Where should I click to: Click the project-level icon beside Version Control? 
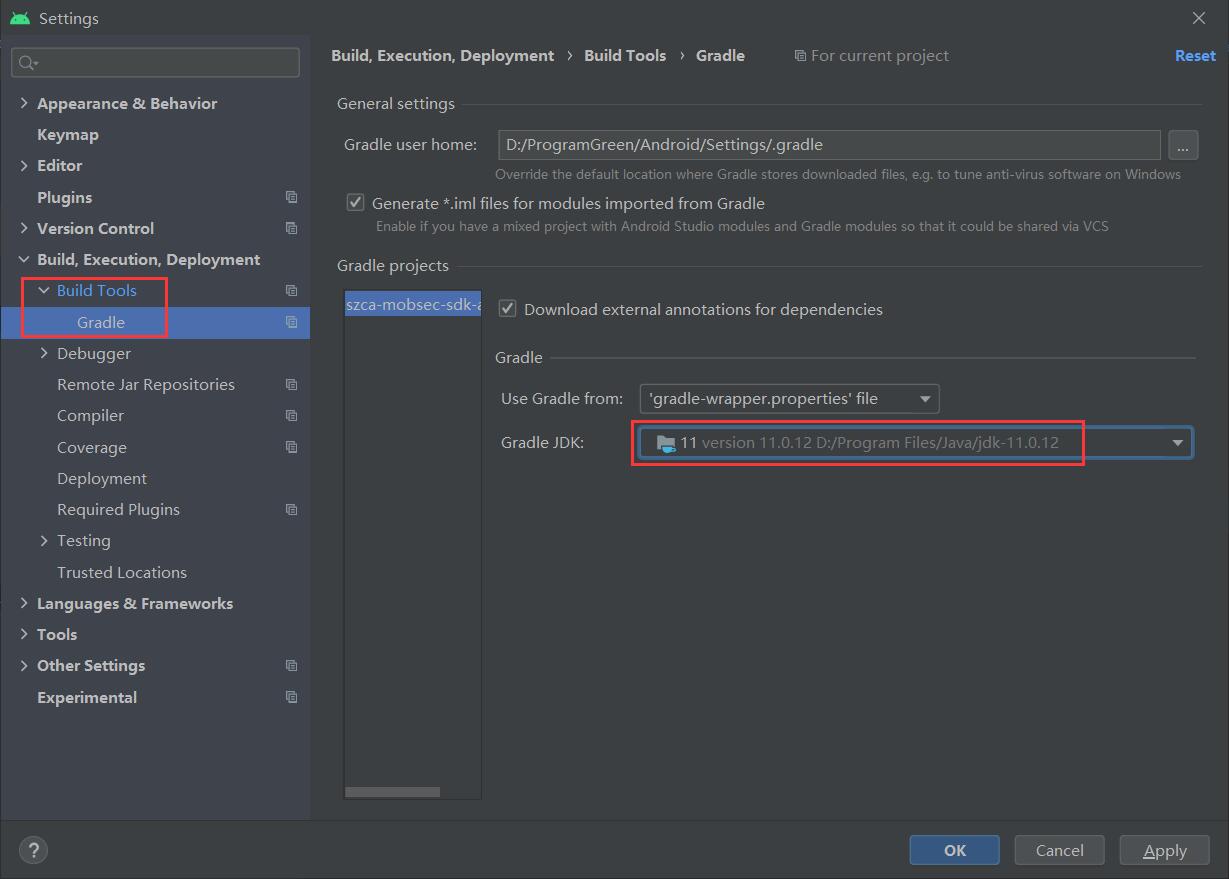pos(291,228)
